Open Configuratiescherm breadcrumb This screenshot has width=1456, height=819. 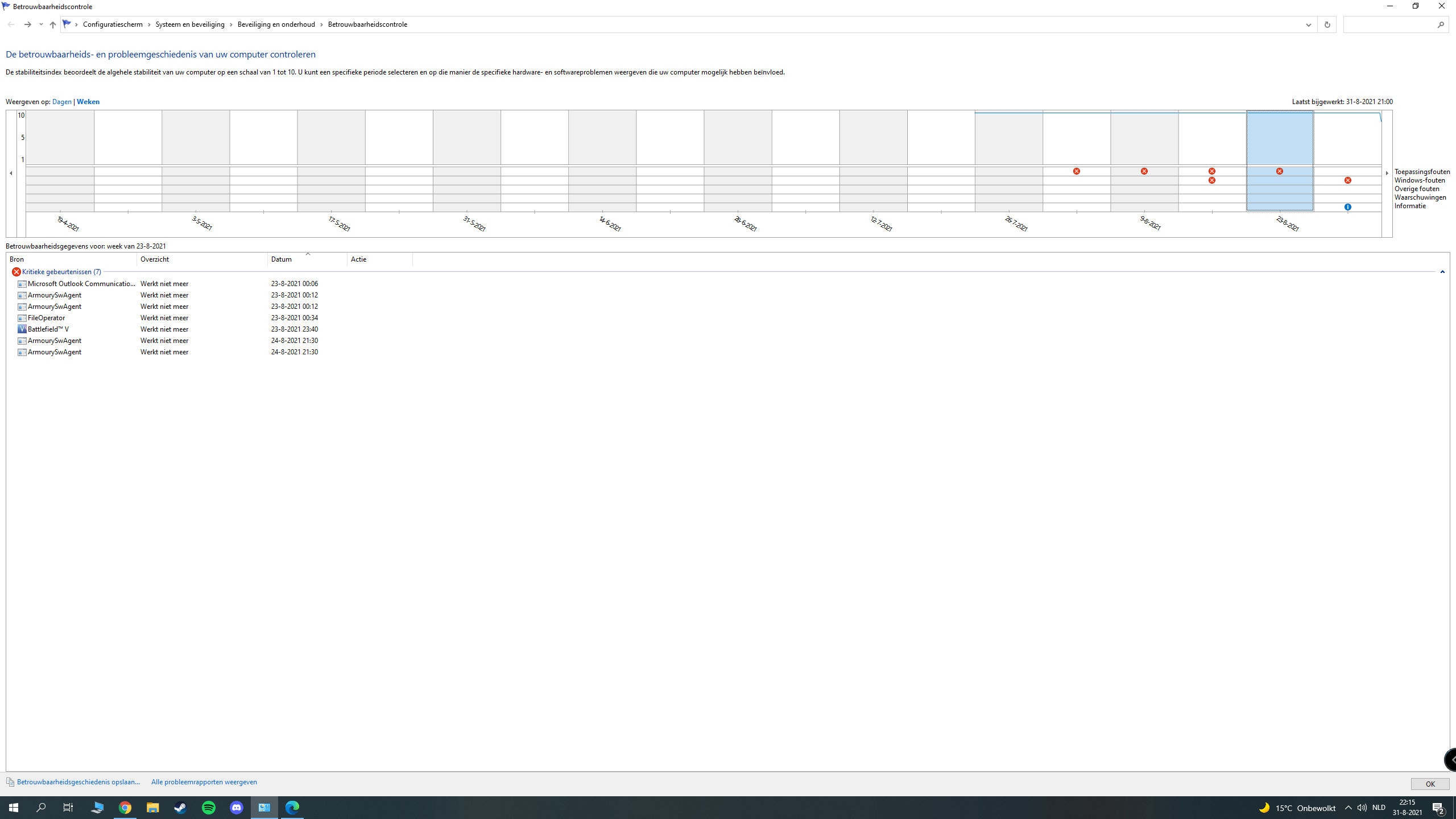click(113, 24)
